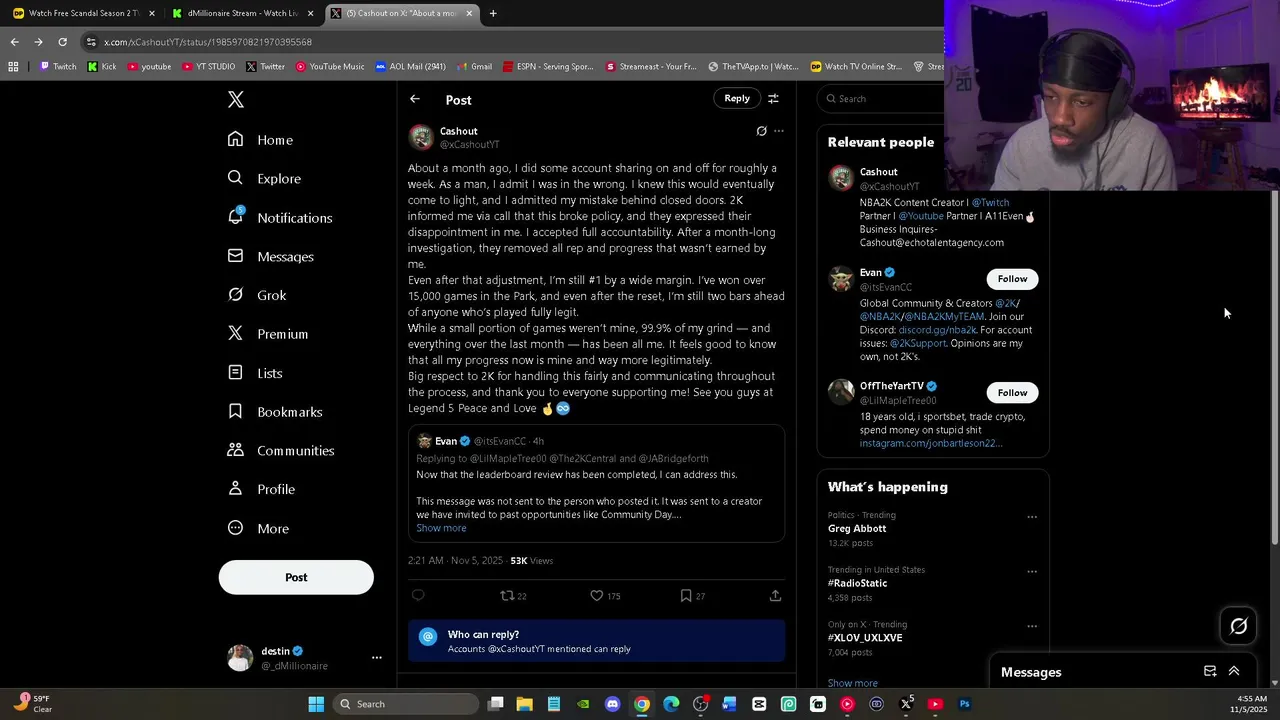The width and height of the screenshot is (1280, 720).
Task: Follow Evan in Relevant people
Action: pos(1012,279)
